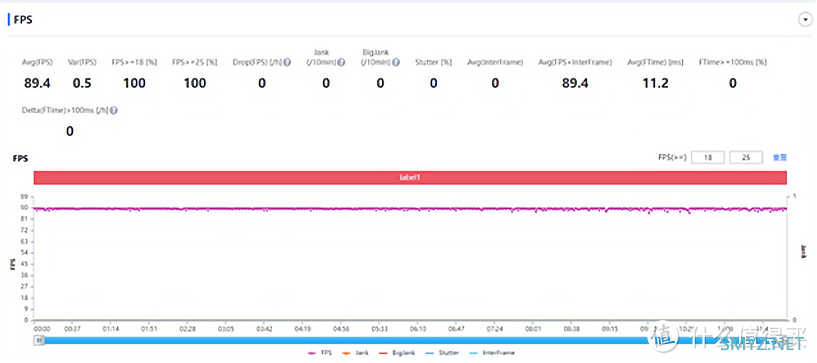This screenshot has width=817, height=363.
Task: Open help icon next to BigJank /10min
Action: [x=396, y=62]
